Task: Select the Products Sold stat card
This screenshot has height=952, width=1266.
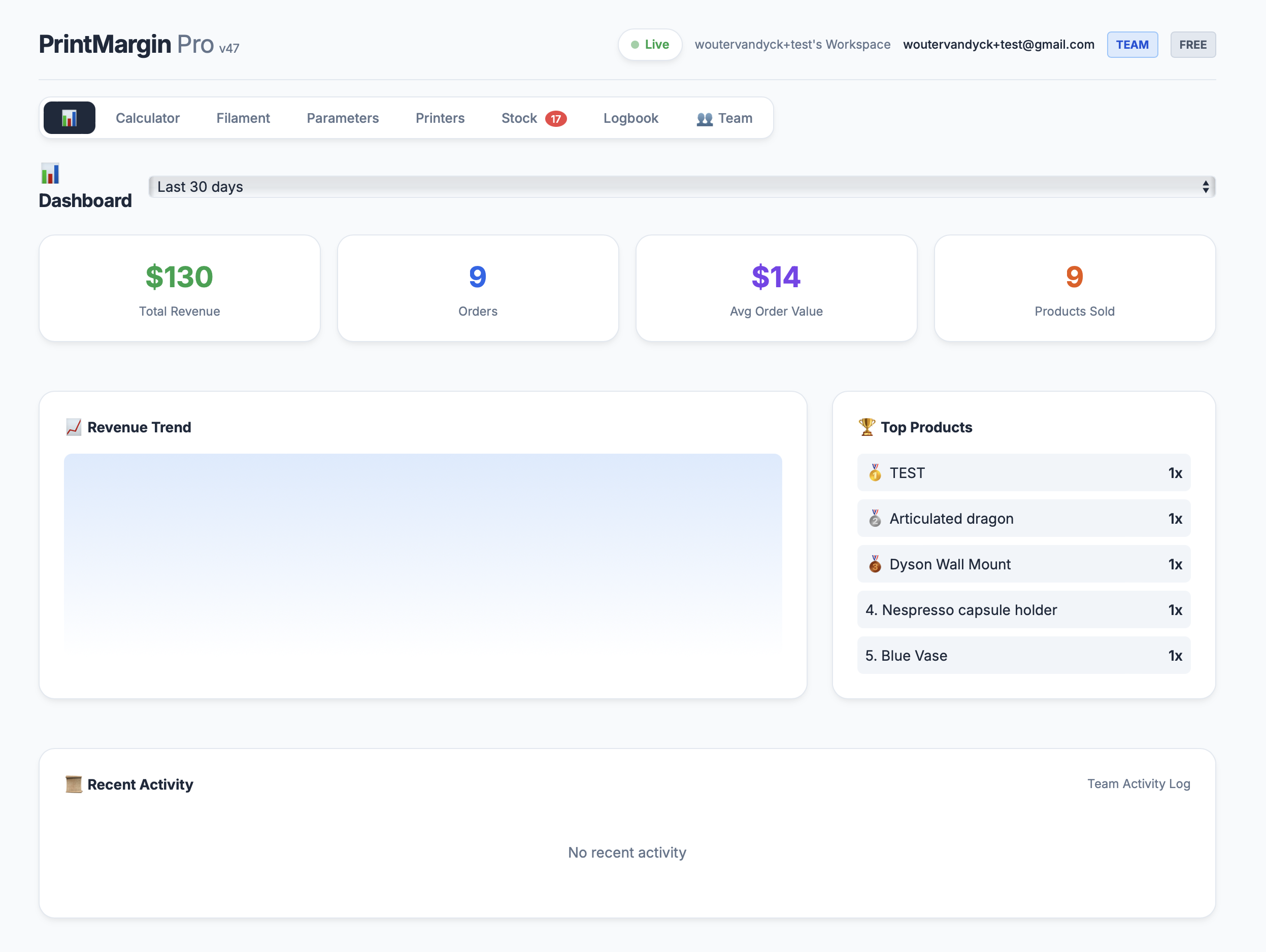Action: click(1074, 288)
